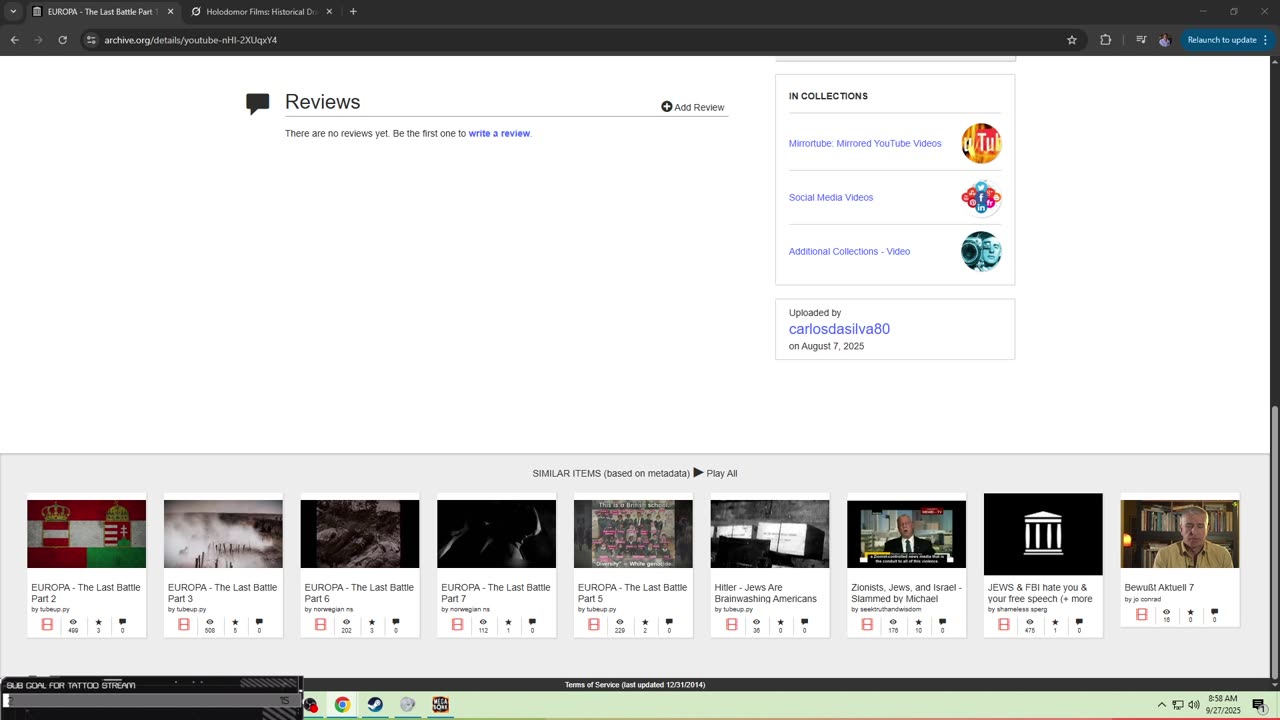1280x720 pixels.
Task: Open the network icon in the system tray
Action: click(1178, 705)
